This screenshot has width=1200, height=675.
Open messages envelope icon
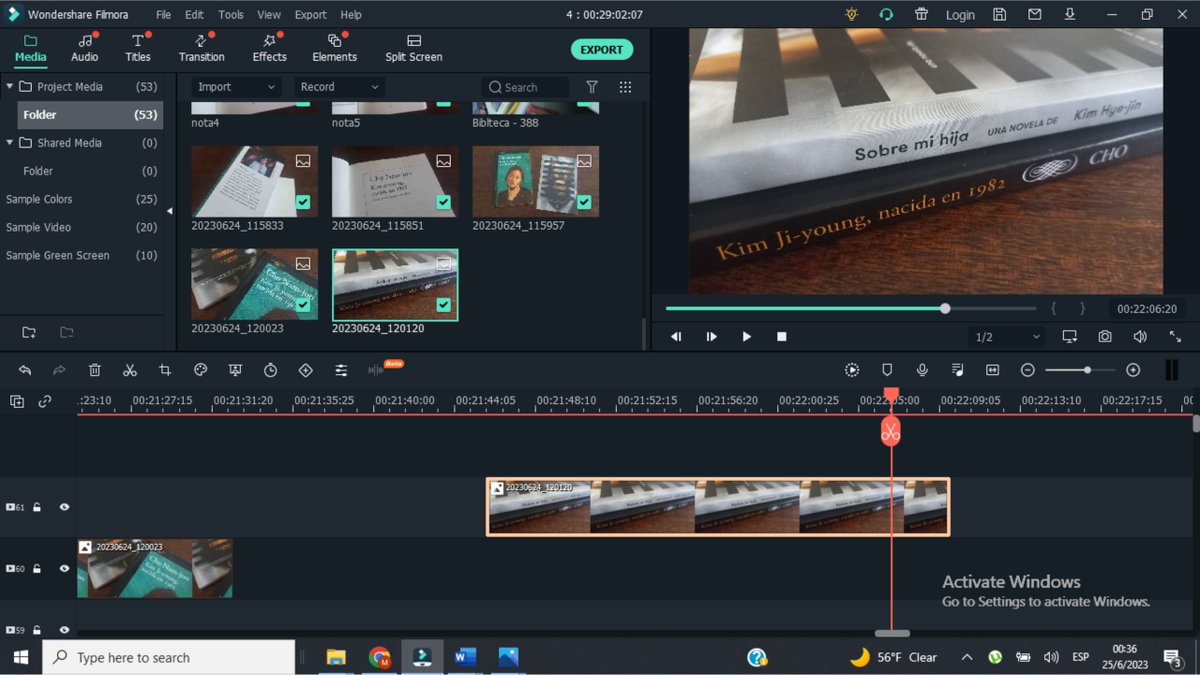coord(1034,14)
